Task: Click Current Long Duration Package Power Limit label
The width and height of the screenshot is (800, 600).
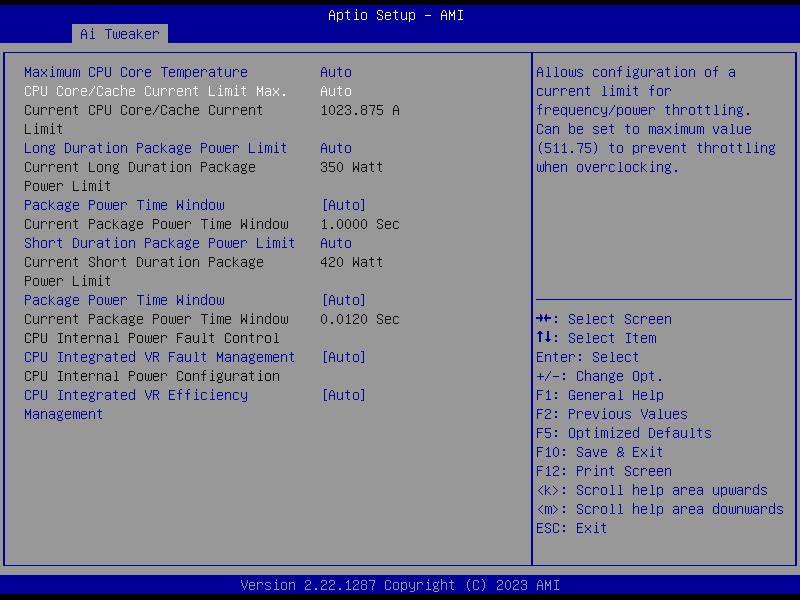Action: pos(140,177)
